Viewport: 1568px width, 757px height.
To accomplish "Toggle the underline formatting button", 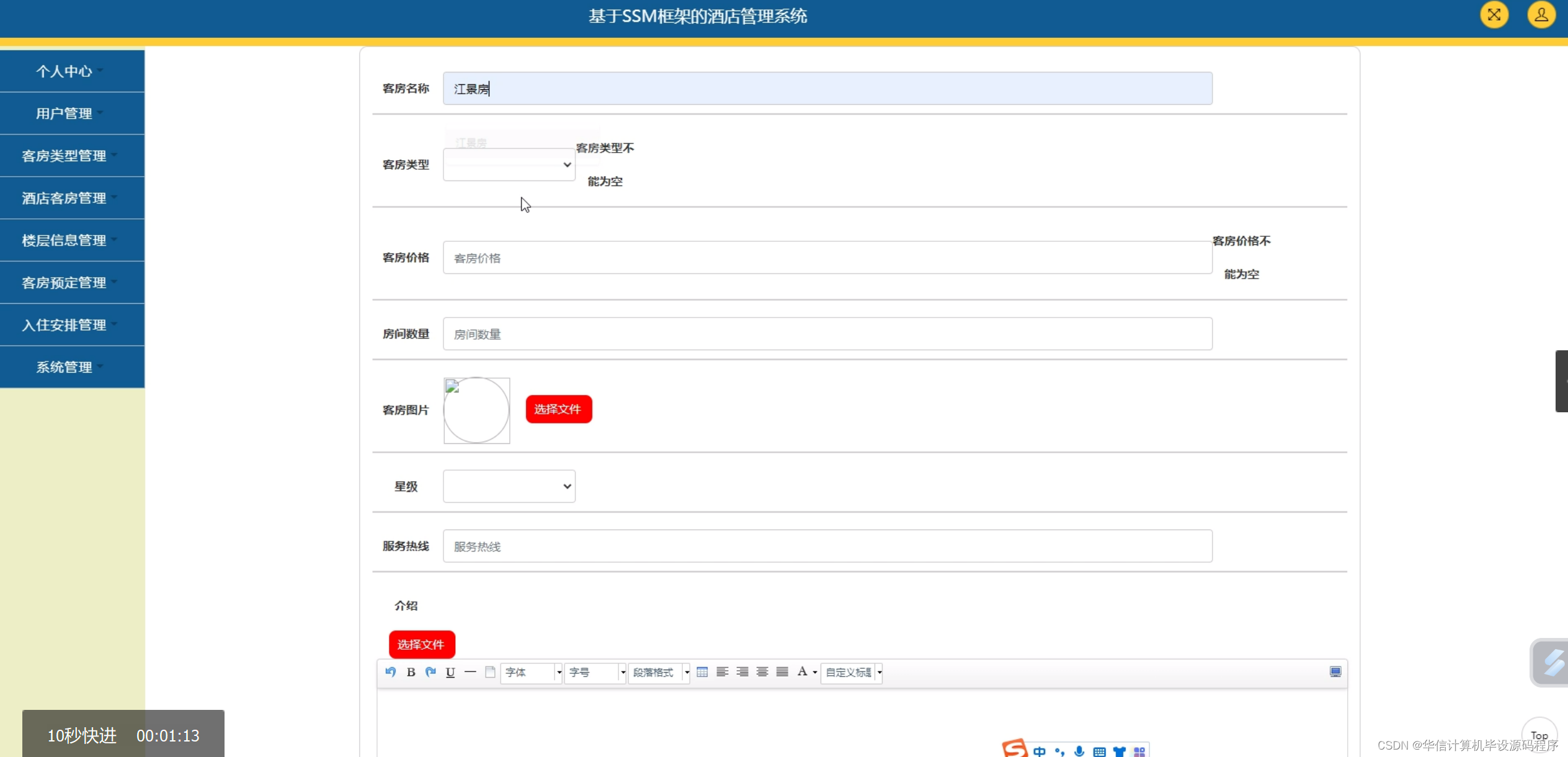I will pyautogui.click(x=450, y=673).
